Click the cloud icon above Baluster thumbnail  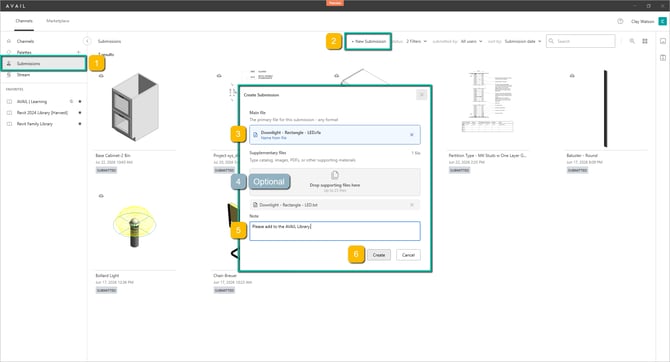(572, 76)
